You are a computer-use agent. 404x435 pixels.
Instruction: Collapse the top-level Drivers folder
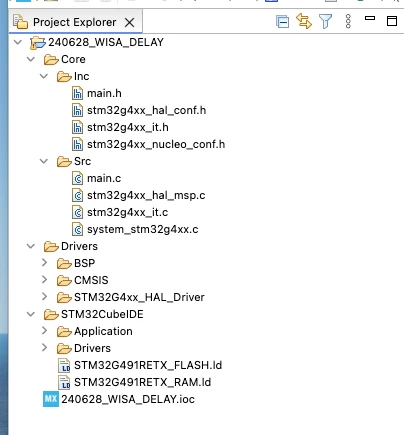(x=31, y=246)
